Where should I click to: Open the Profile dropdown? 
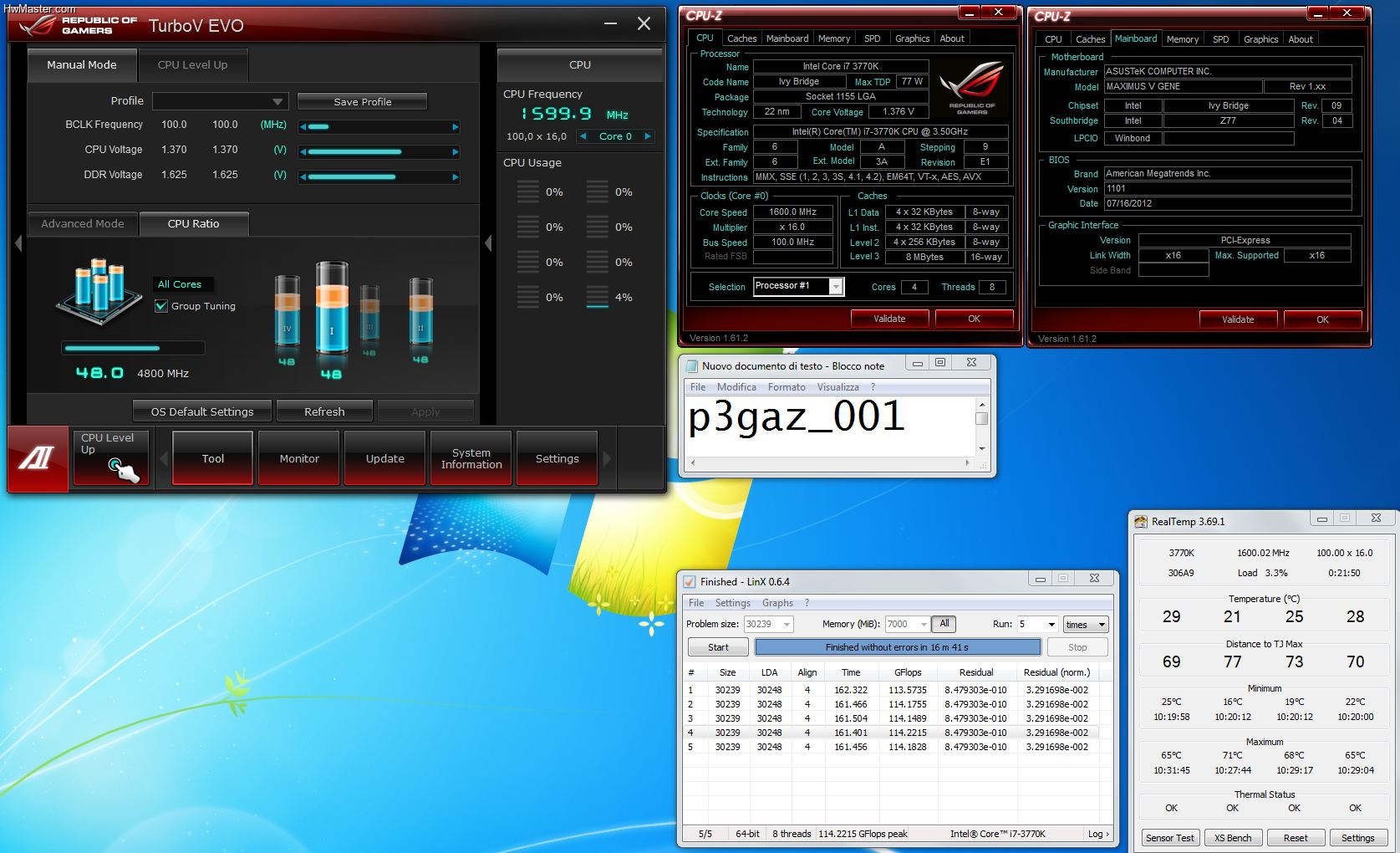(x=221, y=101)
